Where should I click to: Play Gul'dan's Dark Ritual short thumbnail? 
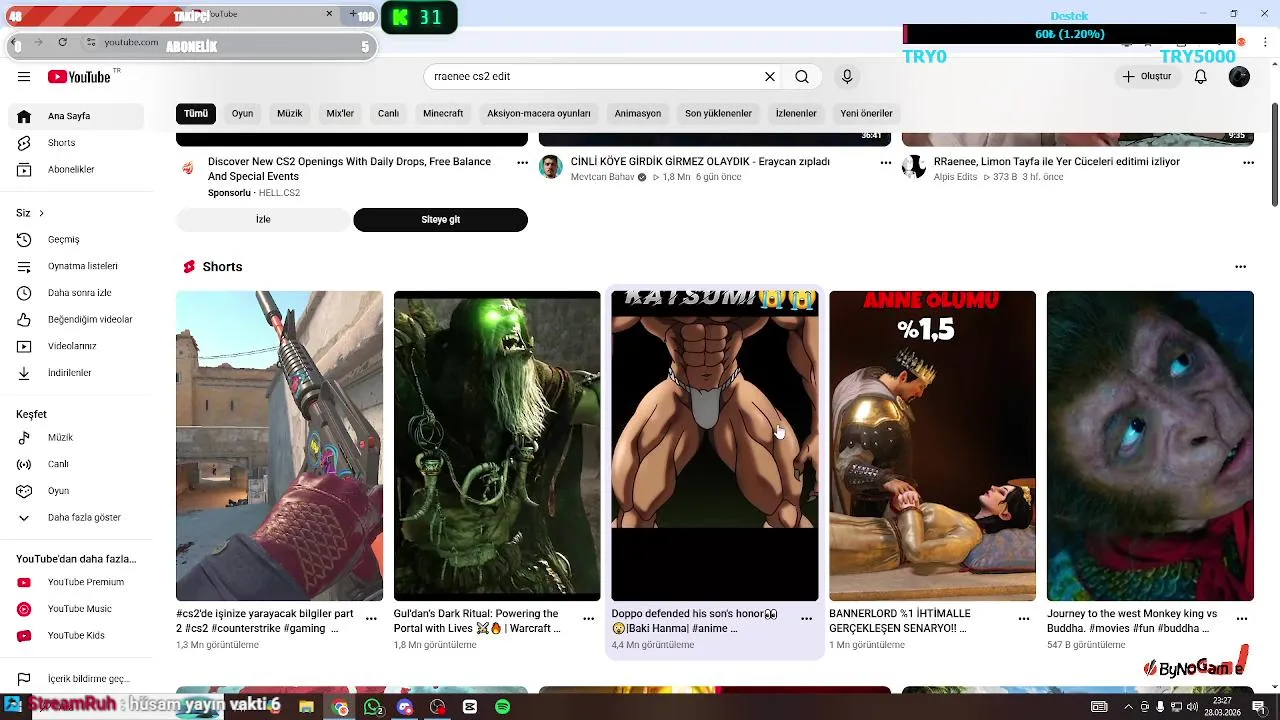[497, 446]
